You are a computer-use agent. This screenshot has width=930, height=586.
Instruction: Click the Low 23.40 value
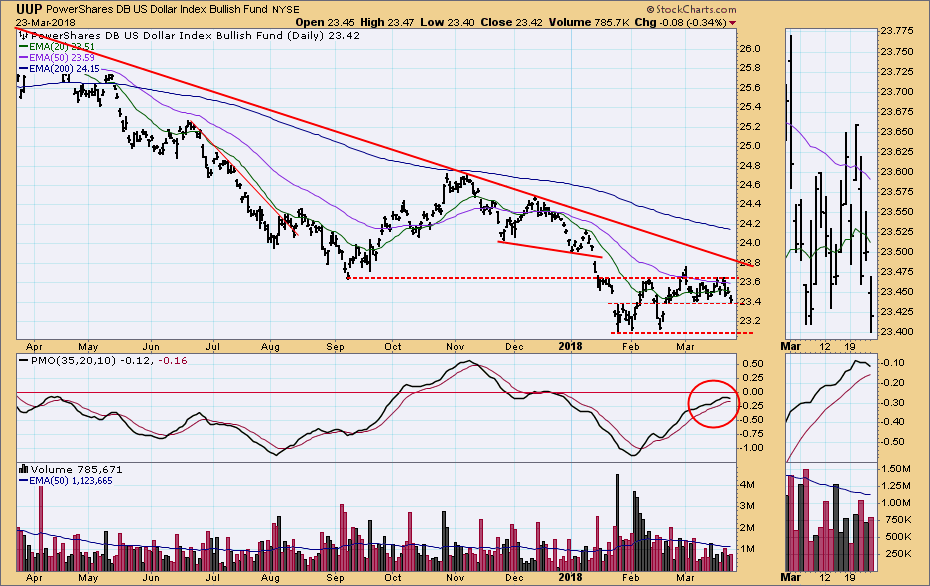pyautogui.click(x=447, y=23)
